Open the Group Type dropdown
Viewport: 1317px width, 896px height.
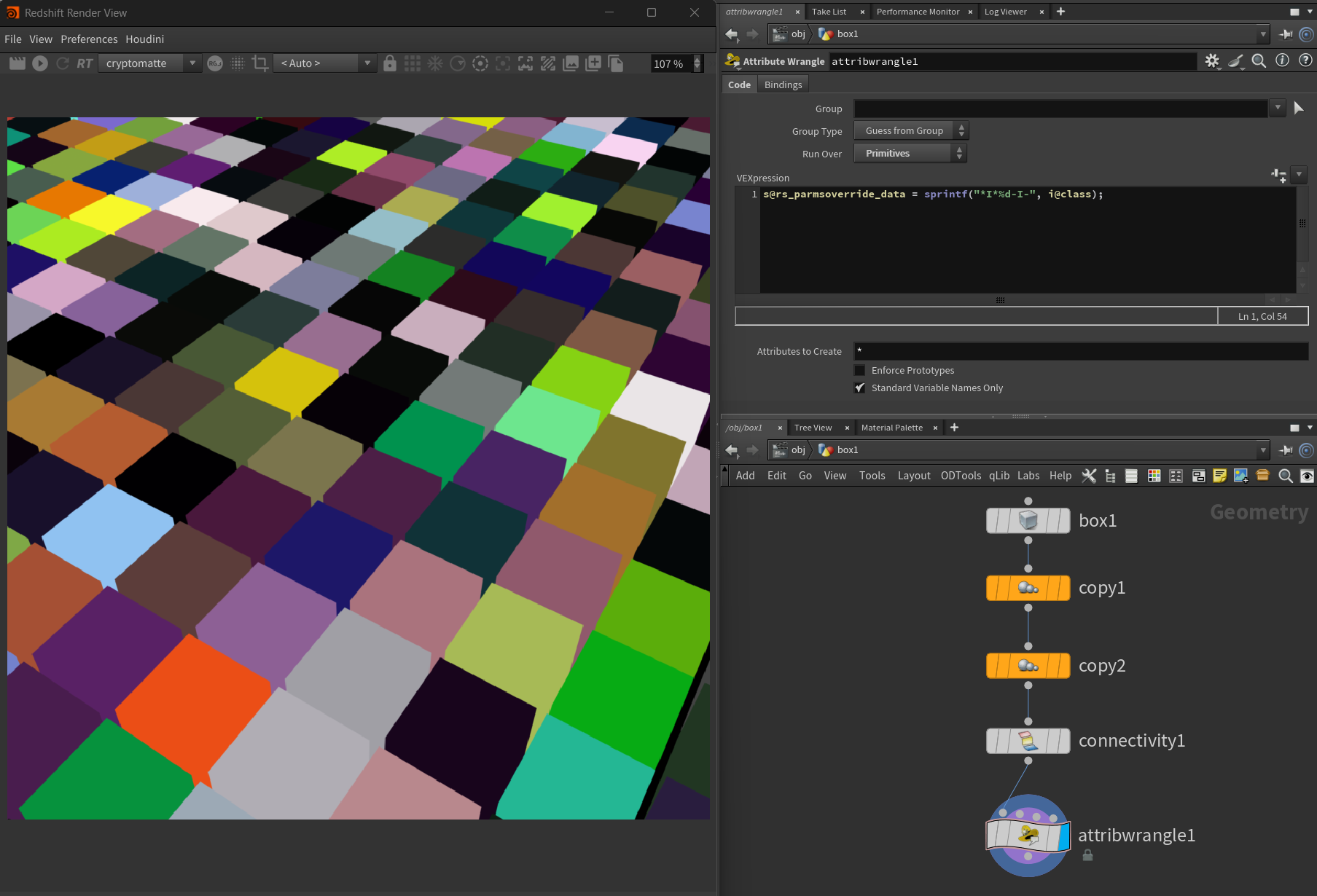[910, 131]
